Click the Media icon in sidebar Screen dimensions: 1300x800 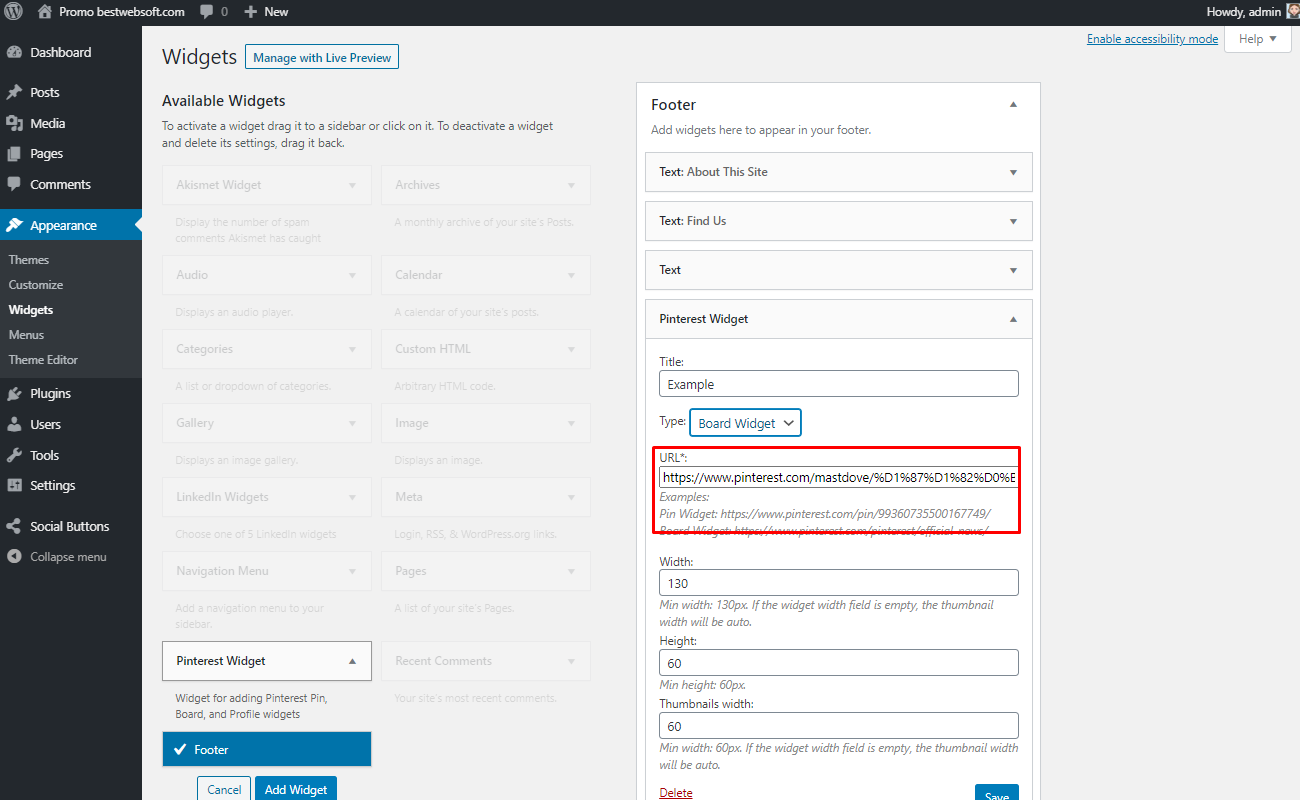(x=15, y=123)
